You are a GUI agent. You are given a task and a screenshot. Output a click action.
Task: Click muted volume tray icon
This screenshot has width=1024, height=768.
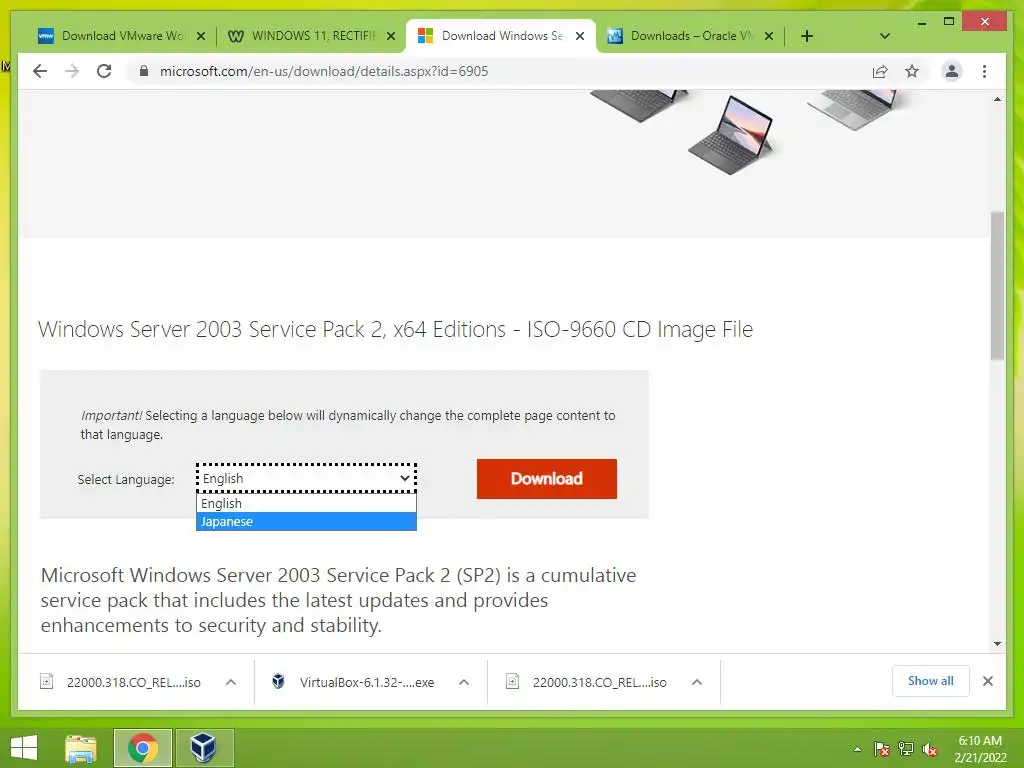(930, 750)
